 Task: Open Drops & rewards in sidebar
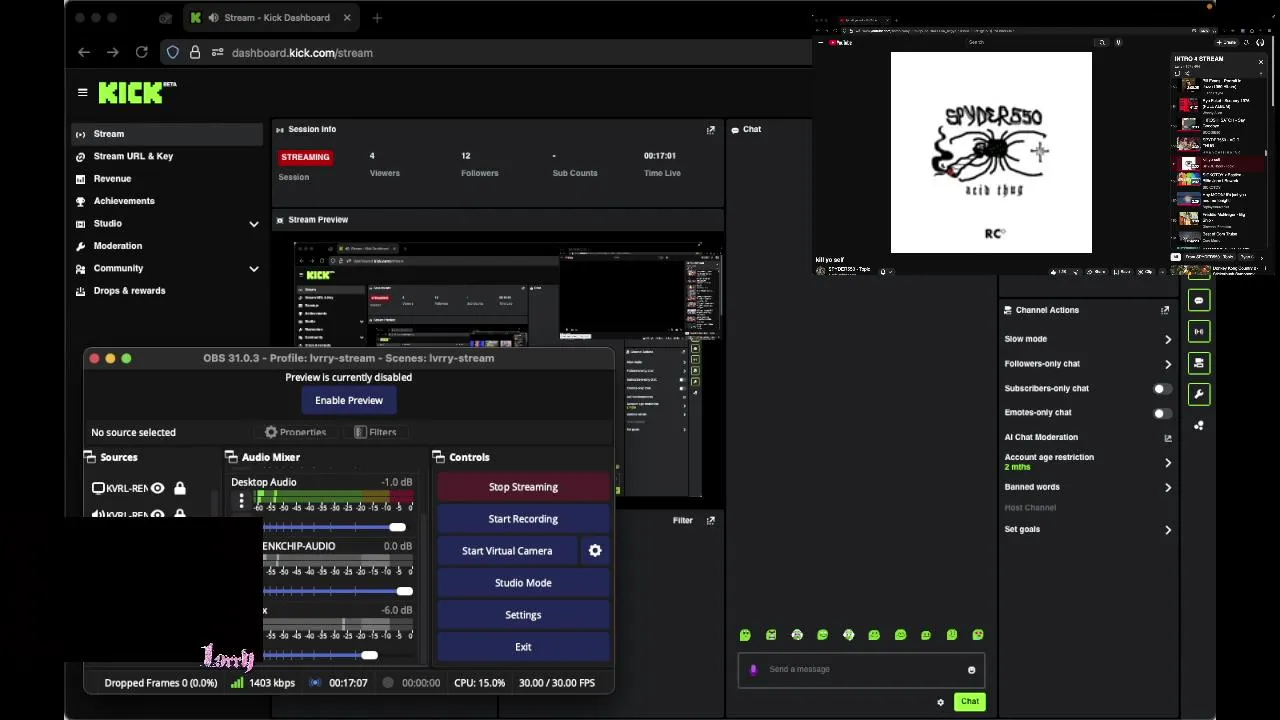(x=167, y=291)
